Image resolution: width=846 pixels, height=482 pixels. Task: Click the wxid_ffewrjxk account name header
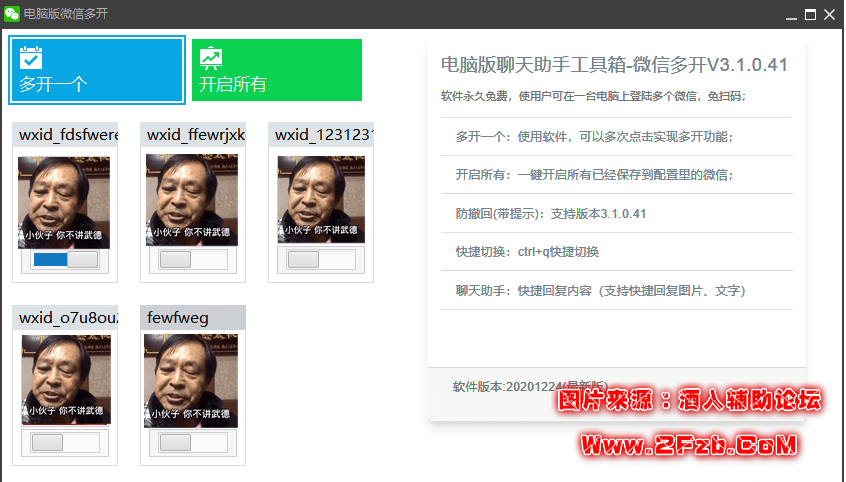click(x=193, y=134)
